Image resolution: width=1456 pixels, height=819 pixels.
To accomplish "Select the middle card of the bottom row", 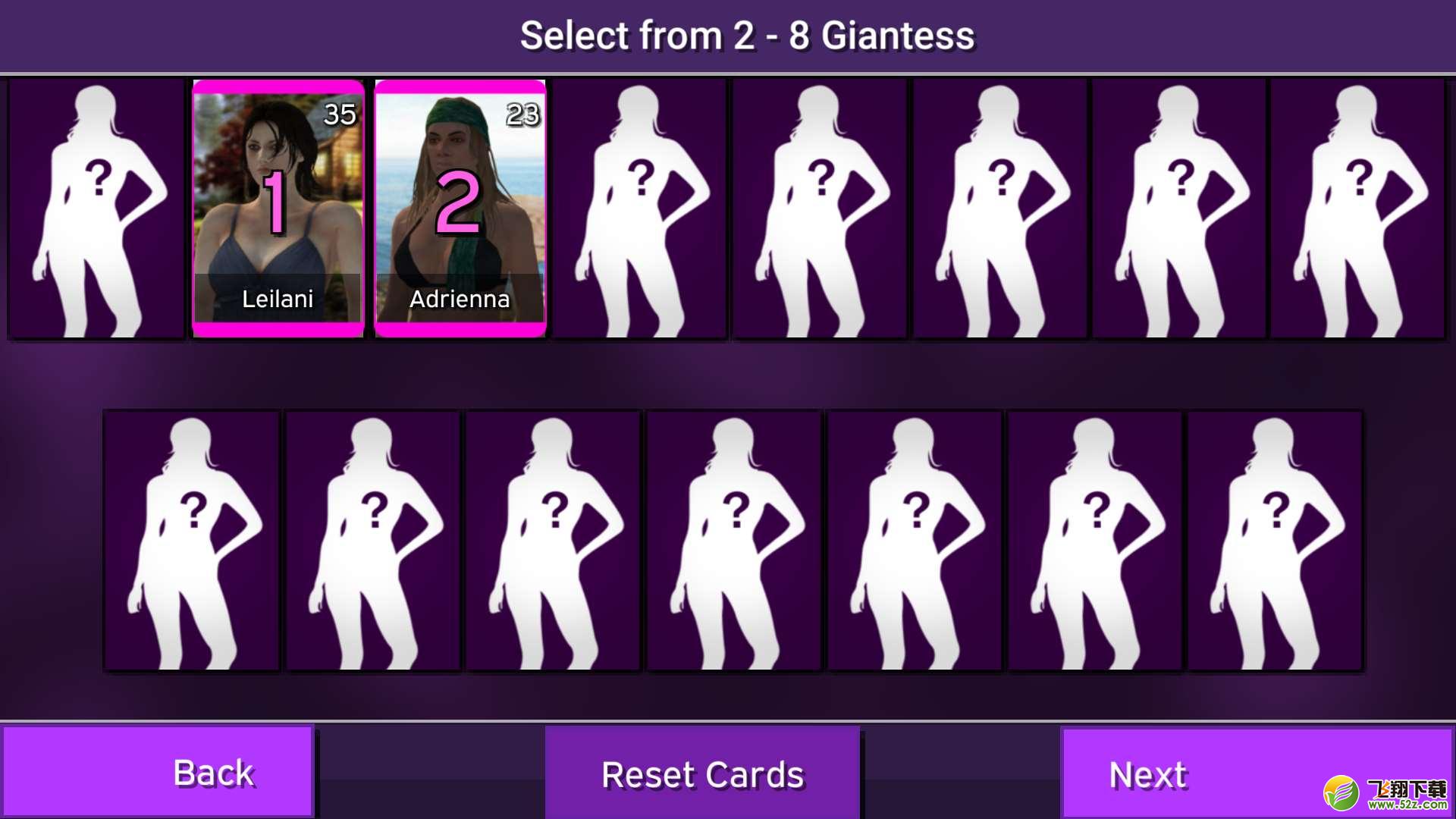I will 734,541.
